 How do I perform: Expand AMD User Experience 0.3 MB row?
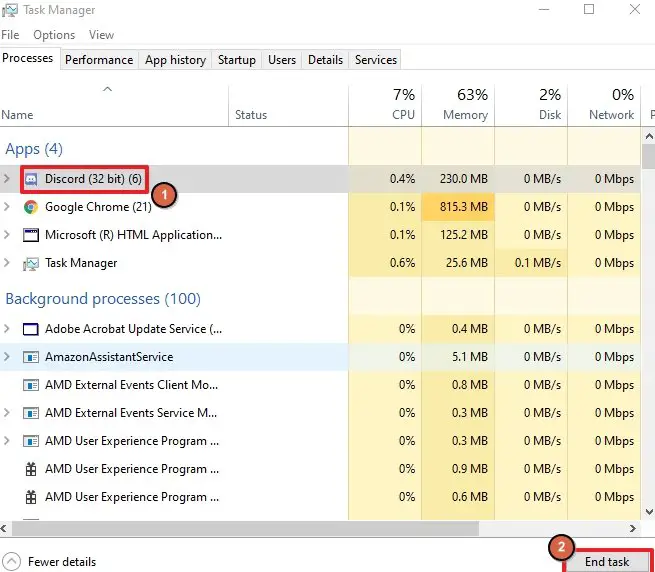coord(7,441)
